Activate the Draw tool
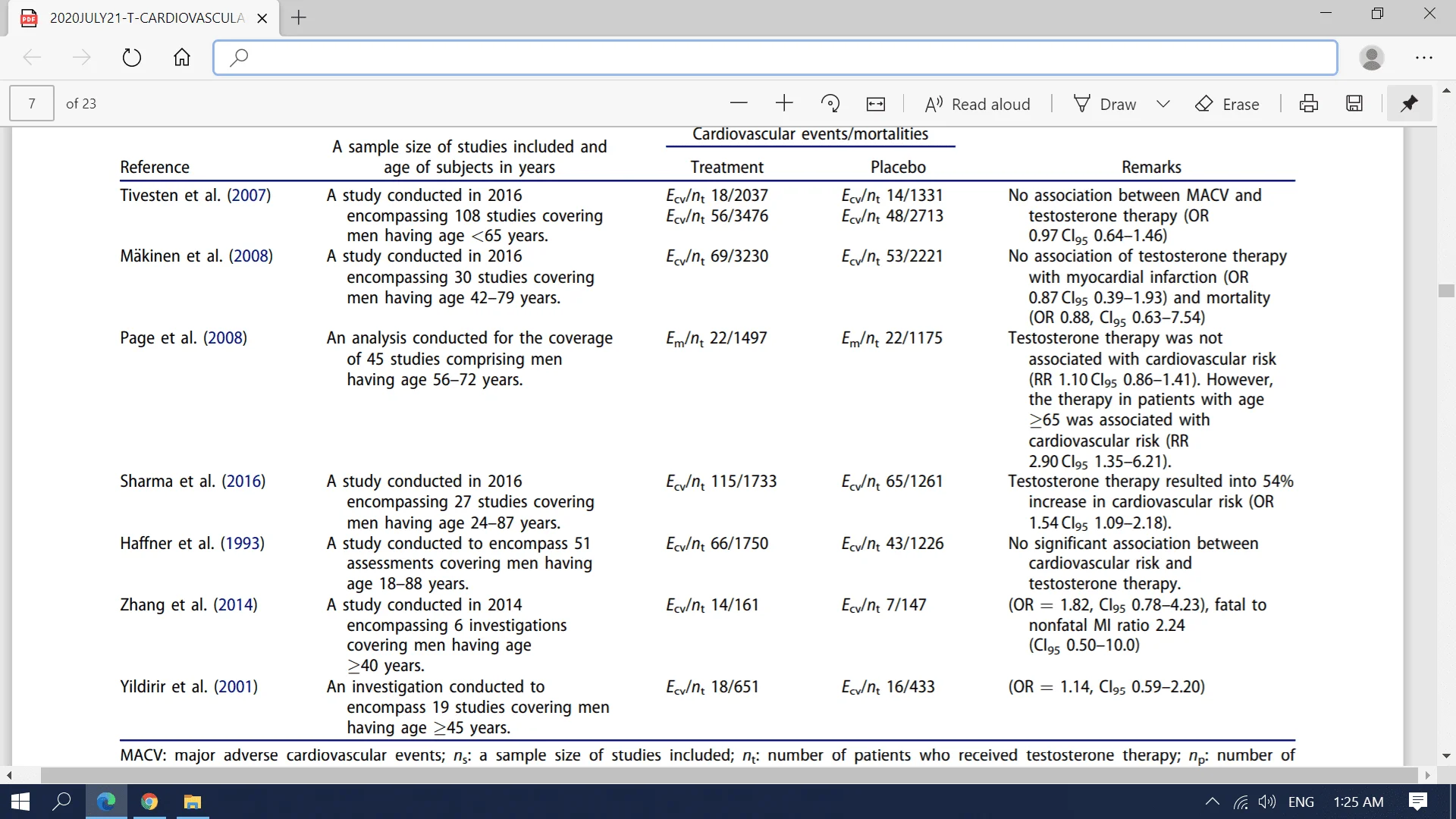The width and height of the screenshot is (1456, 819). tap(1105, 104)
